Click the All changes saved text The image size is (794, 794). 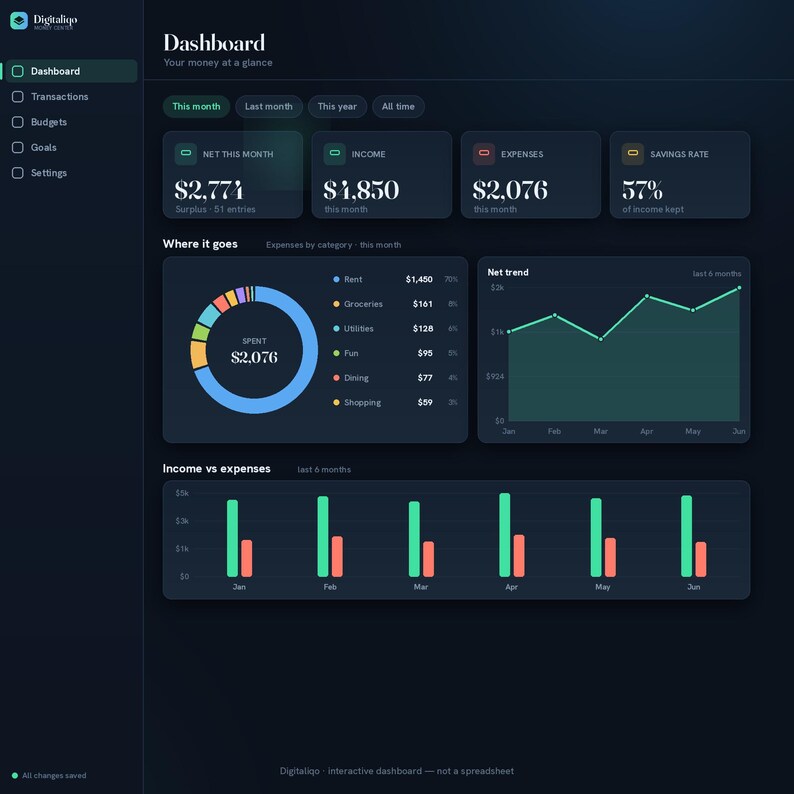[x=54, y=775]
